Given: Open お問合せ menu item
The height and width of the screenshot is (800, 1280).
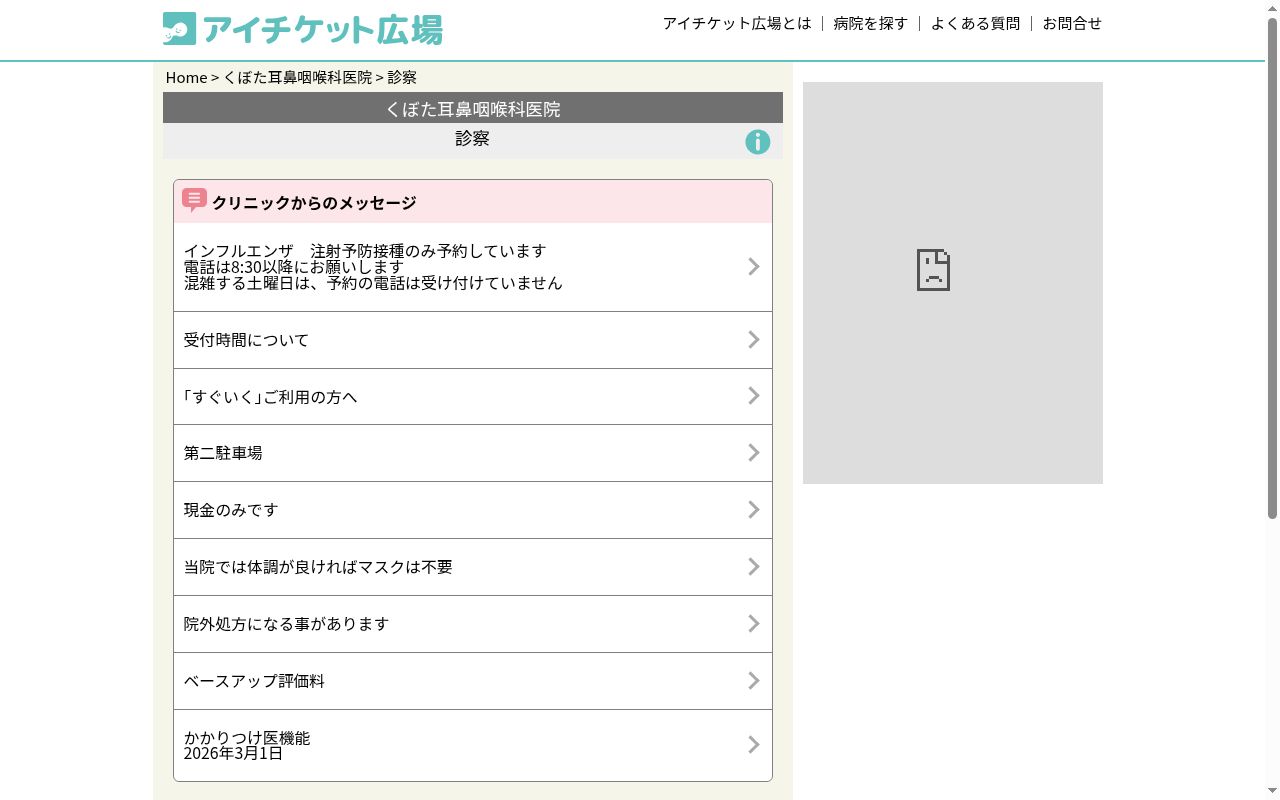Looking at the screenshot, I should [x=1072, y=23].
